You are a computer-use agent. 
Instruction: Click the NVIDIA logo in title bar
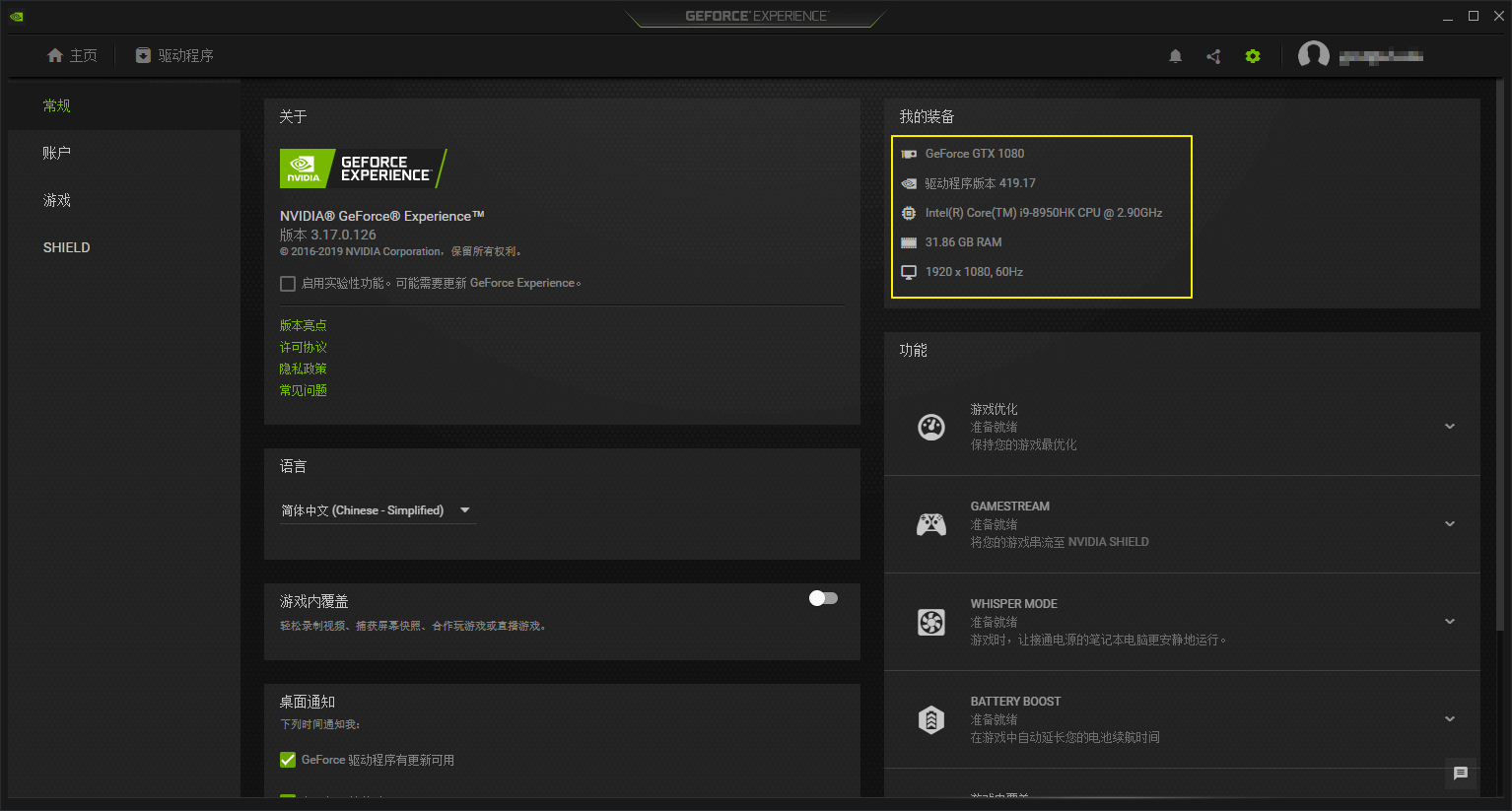click(17, 17)
